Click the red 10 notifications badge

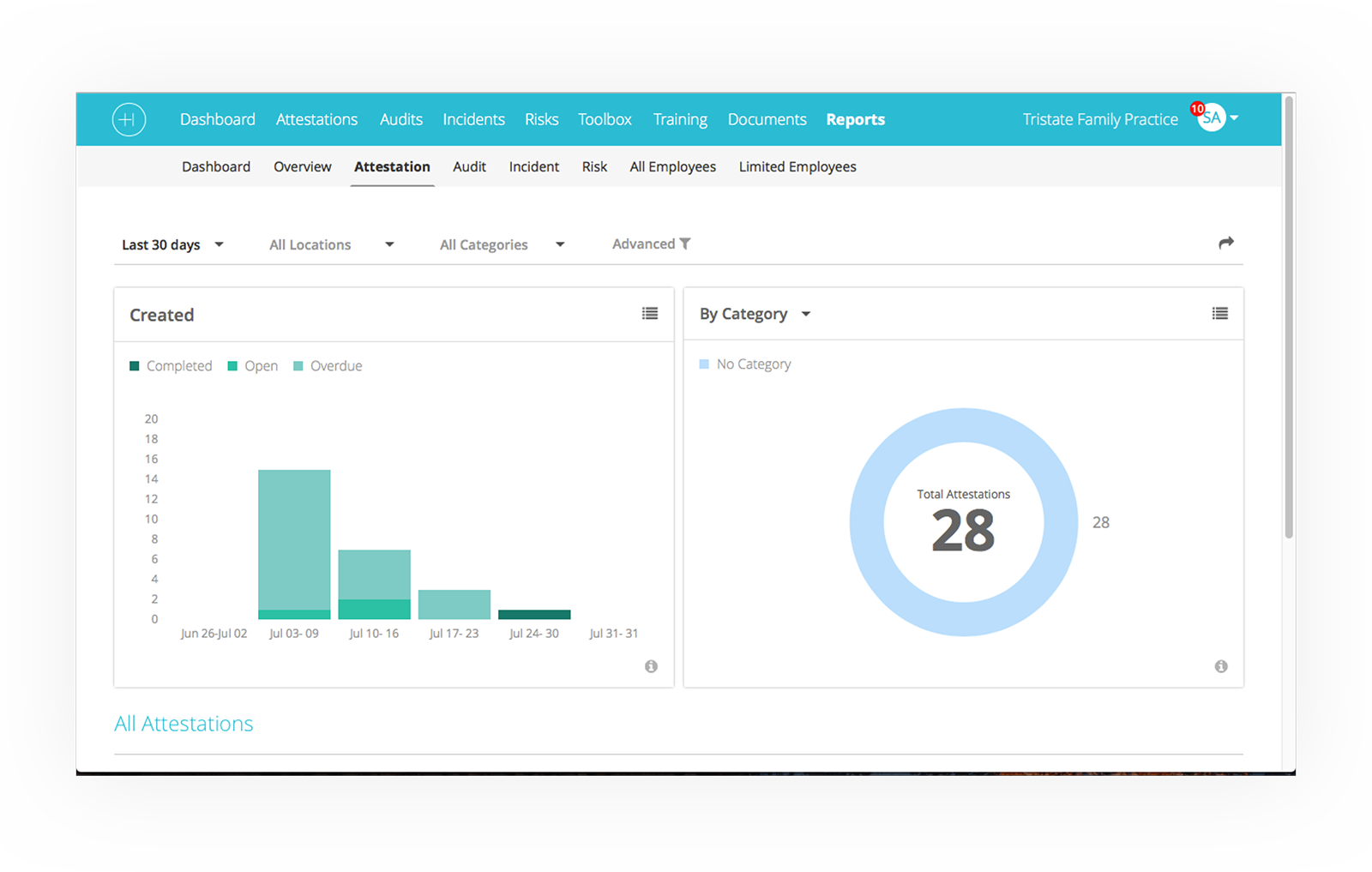pos(1197,109)
